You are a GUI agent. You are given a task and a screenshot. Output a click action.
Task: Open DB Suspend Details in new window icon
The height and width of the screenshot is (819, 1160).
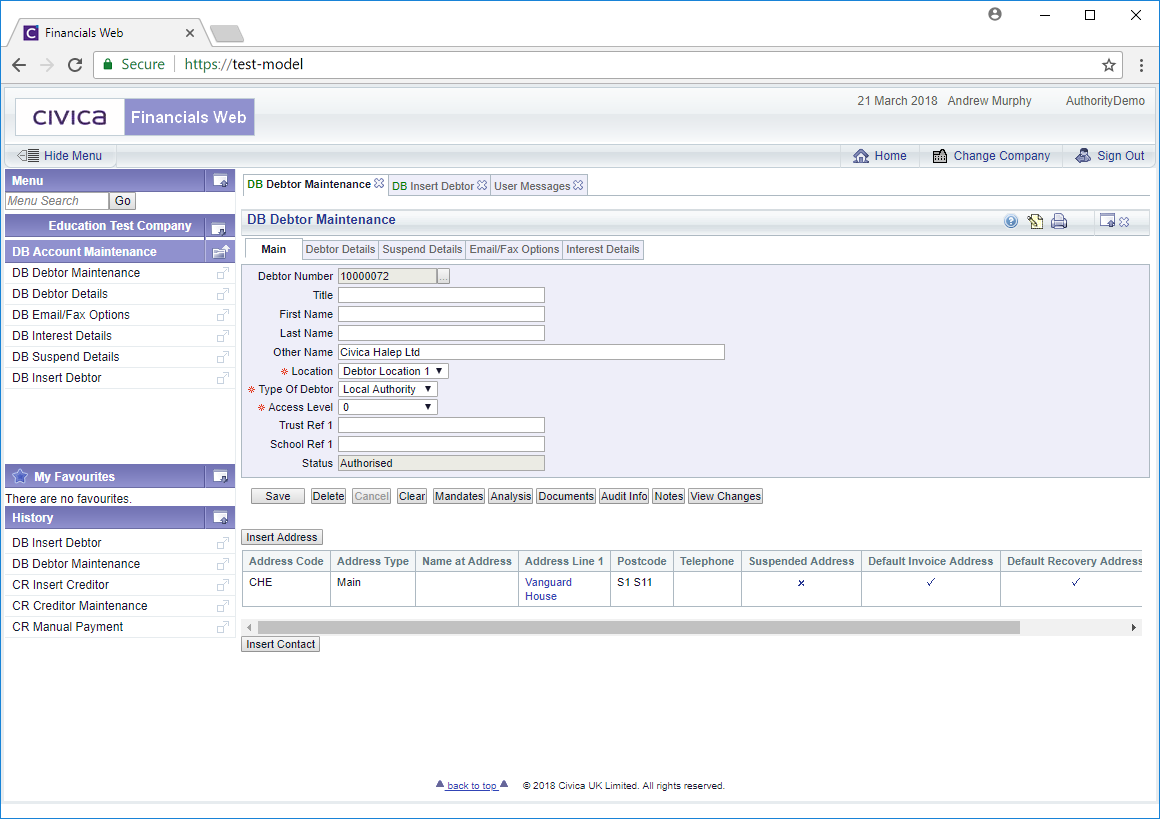click(223, 357)
